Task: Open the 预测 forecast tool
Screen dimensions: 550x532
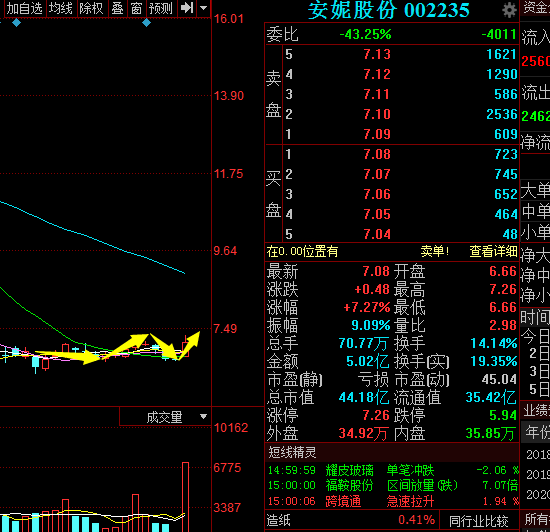Action: (x=161, y=8)
